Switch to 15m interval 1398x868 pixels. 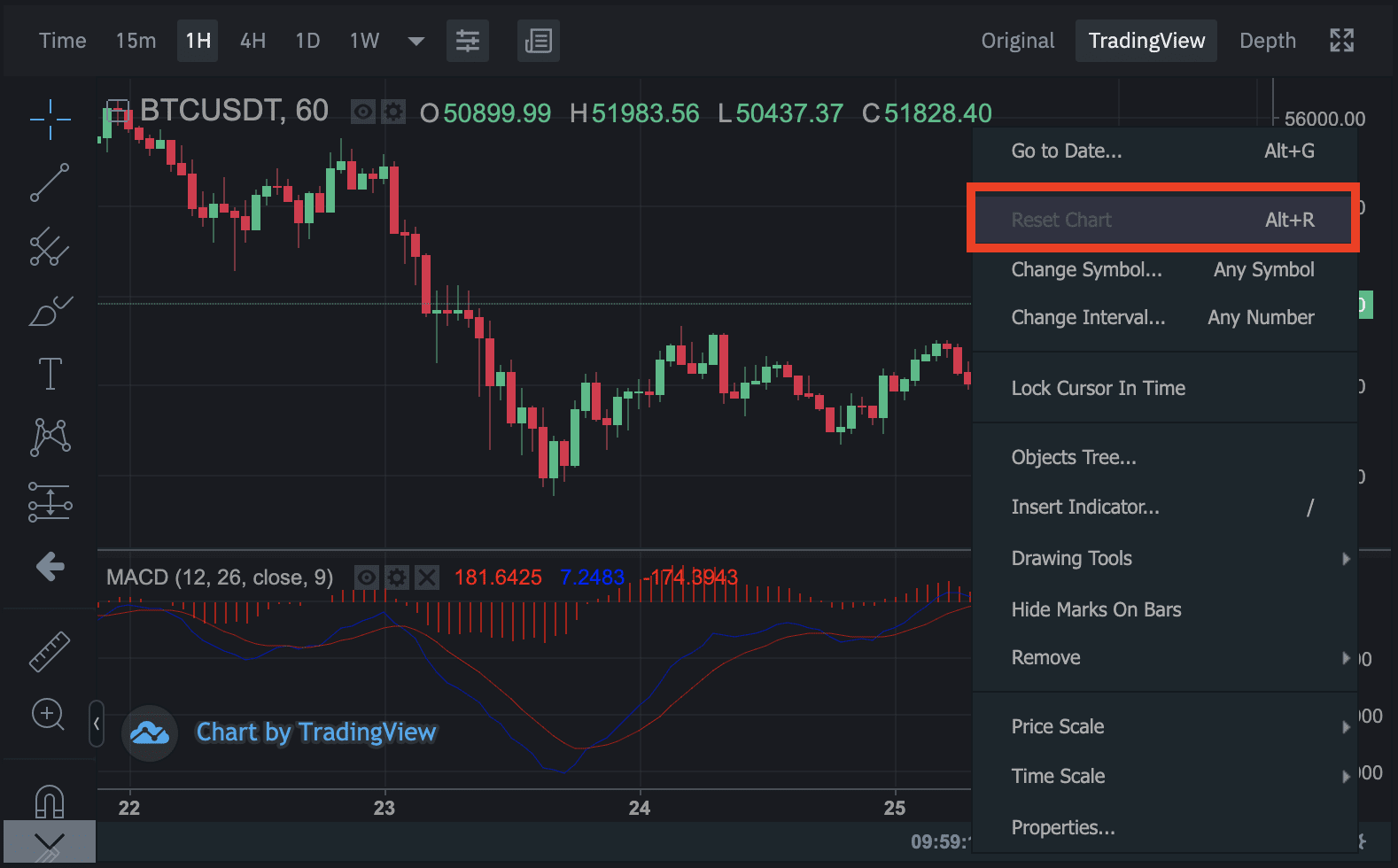pos(136,41)
